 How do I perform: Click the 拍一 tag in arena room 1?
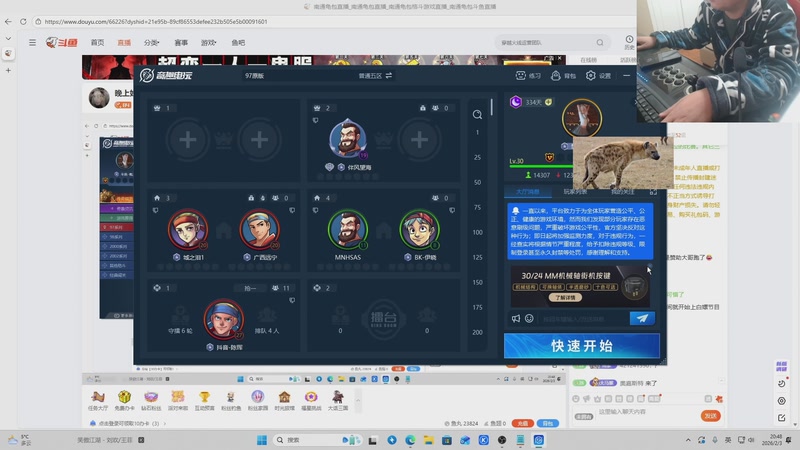pyautogui.click(x=250, y=288)
